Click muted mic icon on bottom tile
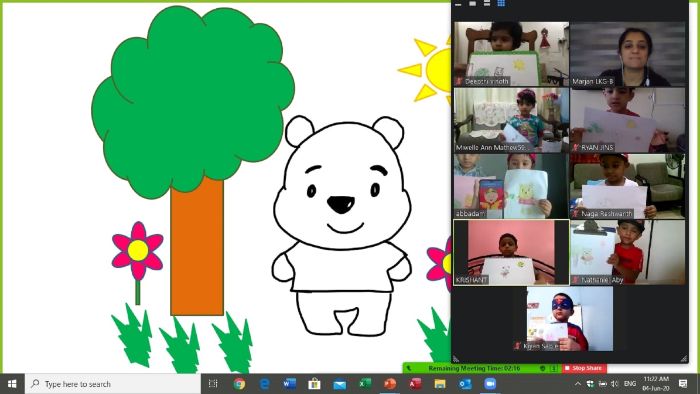 coord(517,346)
